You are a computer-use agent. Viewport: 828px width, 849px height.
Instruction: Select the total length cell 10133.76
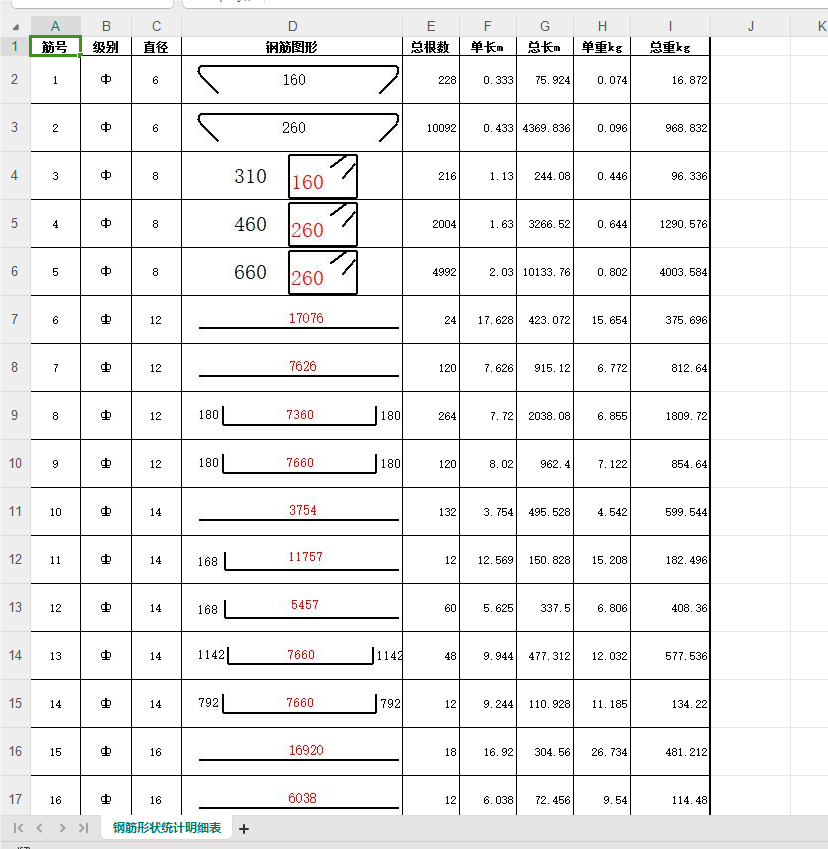click(545, 272)
